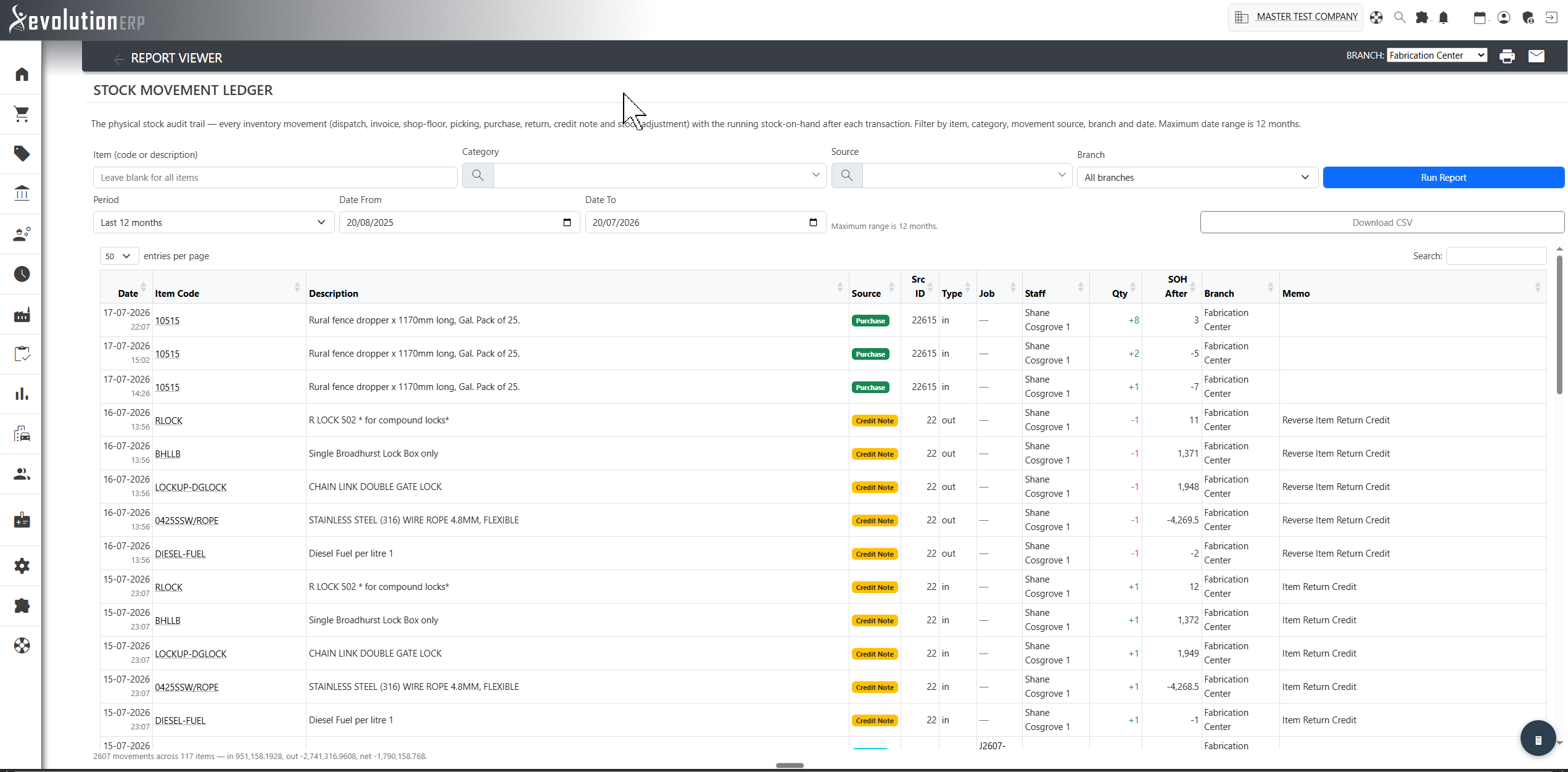Click the Run Report button
This screenshot has height=772, width=1568.
click(1443, 178)
